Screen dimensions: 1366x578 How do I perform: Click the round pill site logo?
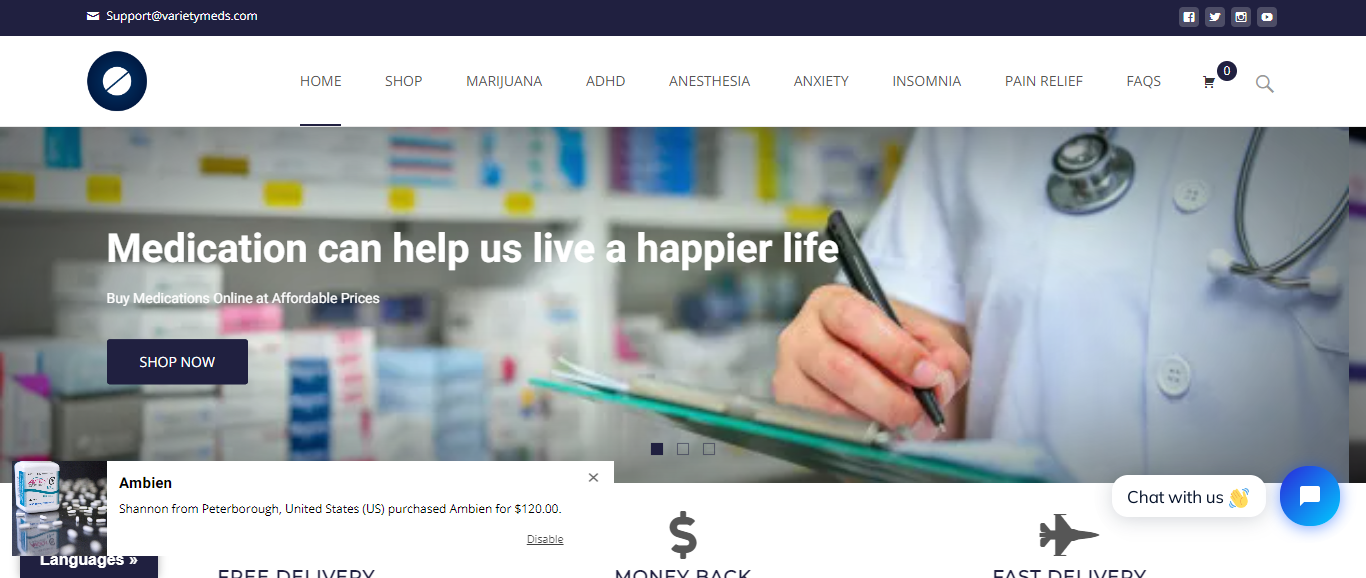point(117,81)
